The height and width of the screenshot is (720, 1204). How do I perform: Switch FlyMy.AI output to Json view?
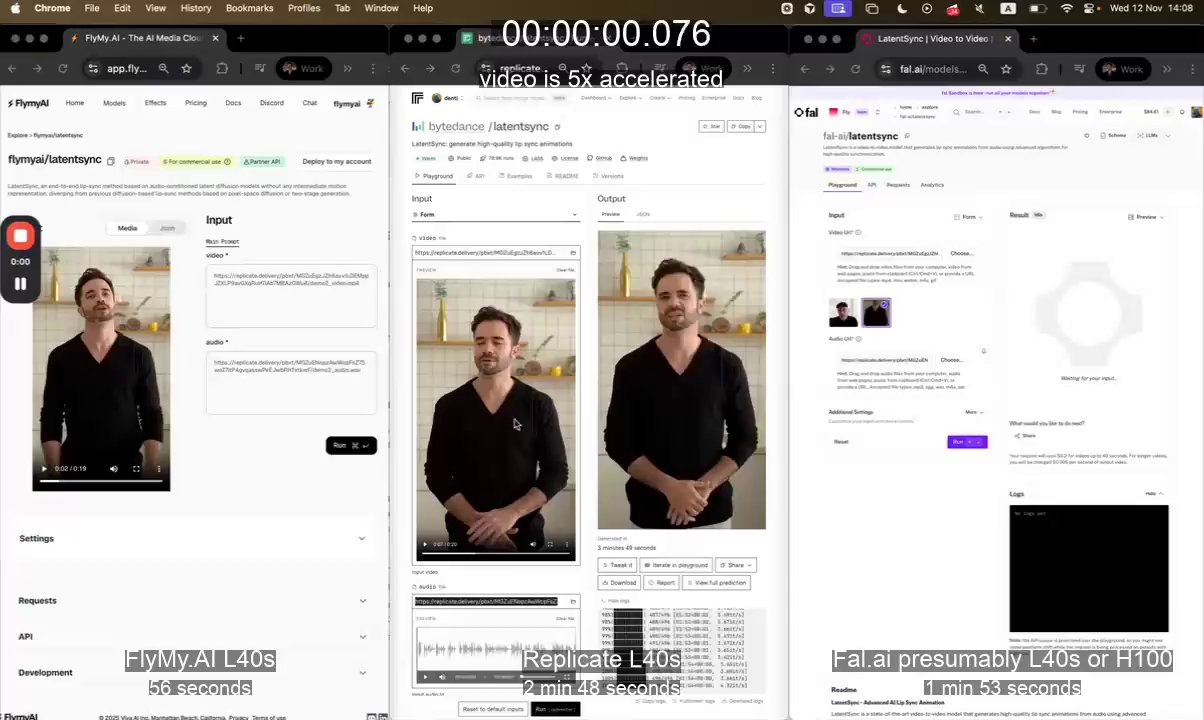click(167, 228)
